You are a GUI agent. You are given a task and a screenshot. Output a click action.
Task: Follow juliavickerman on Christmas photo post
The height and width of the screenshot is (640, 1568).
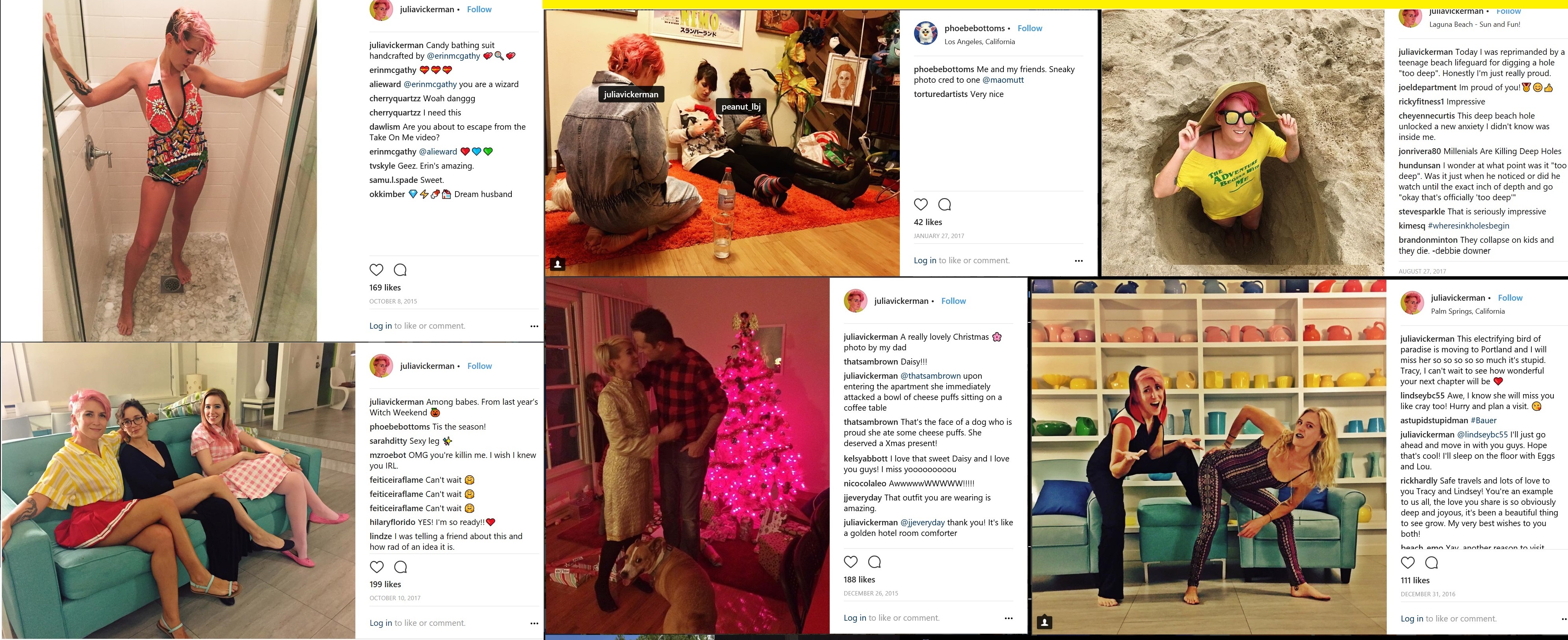[953, 301]
